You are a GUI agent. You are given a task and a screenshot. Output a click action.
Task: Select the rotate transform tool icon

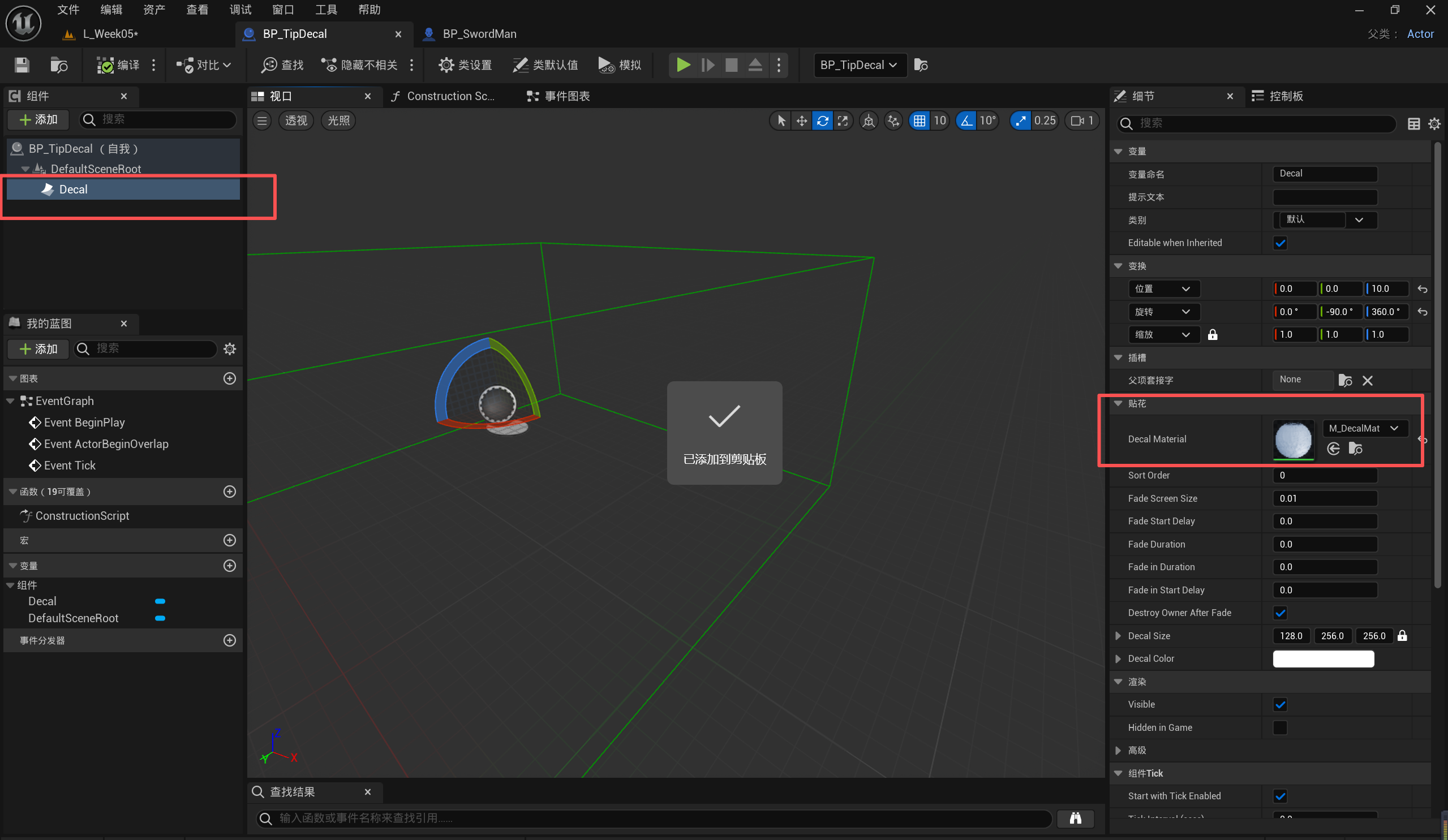pyautogui.click(x=822, y=120)
